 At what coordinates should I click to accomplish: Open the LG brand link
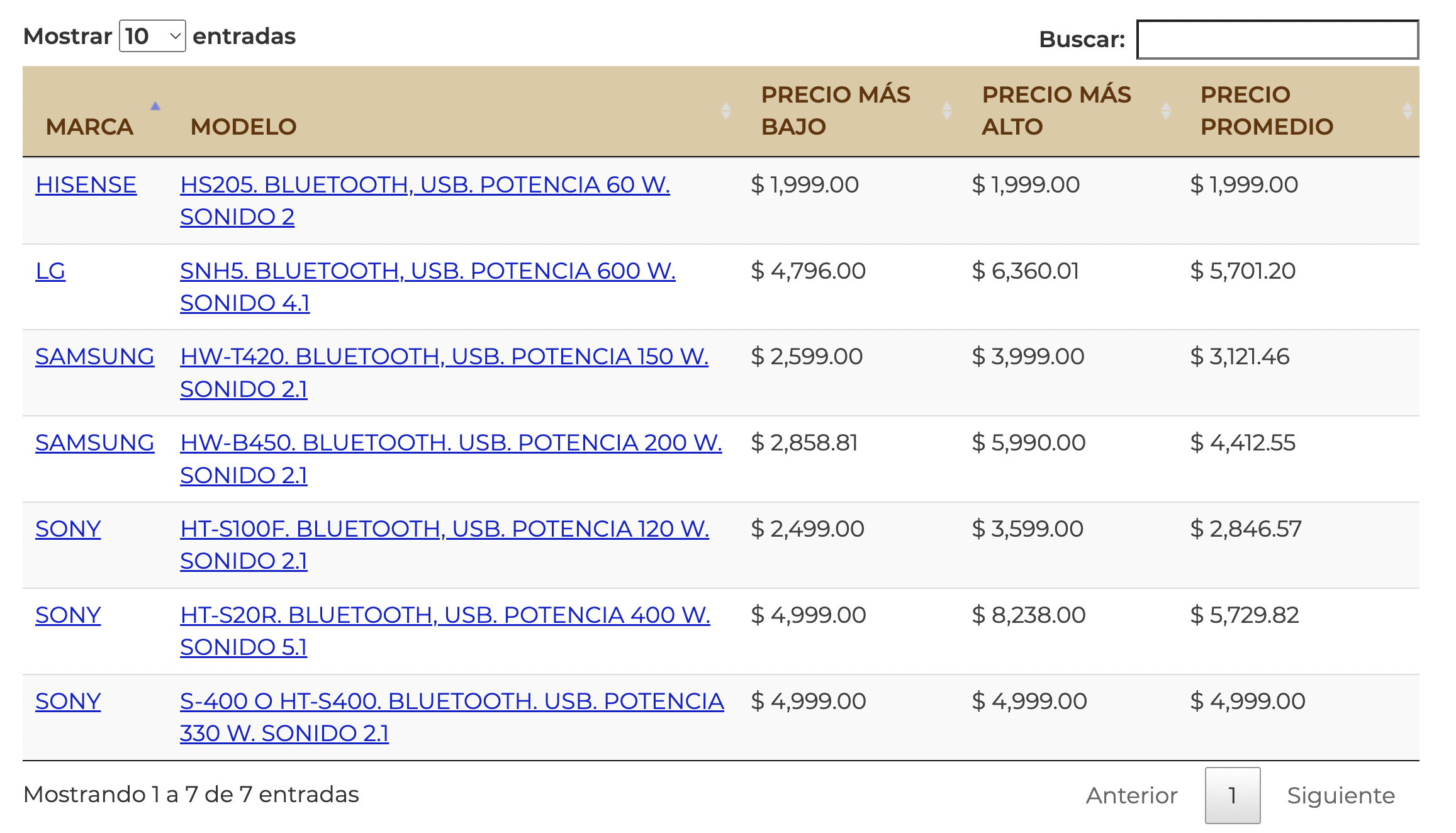50,271
